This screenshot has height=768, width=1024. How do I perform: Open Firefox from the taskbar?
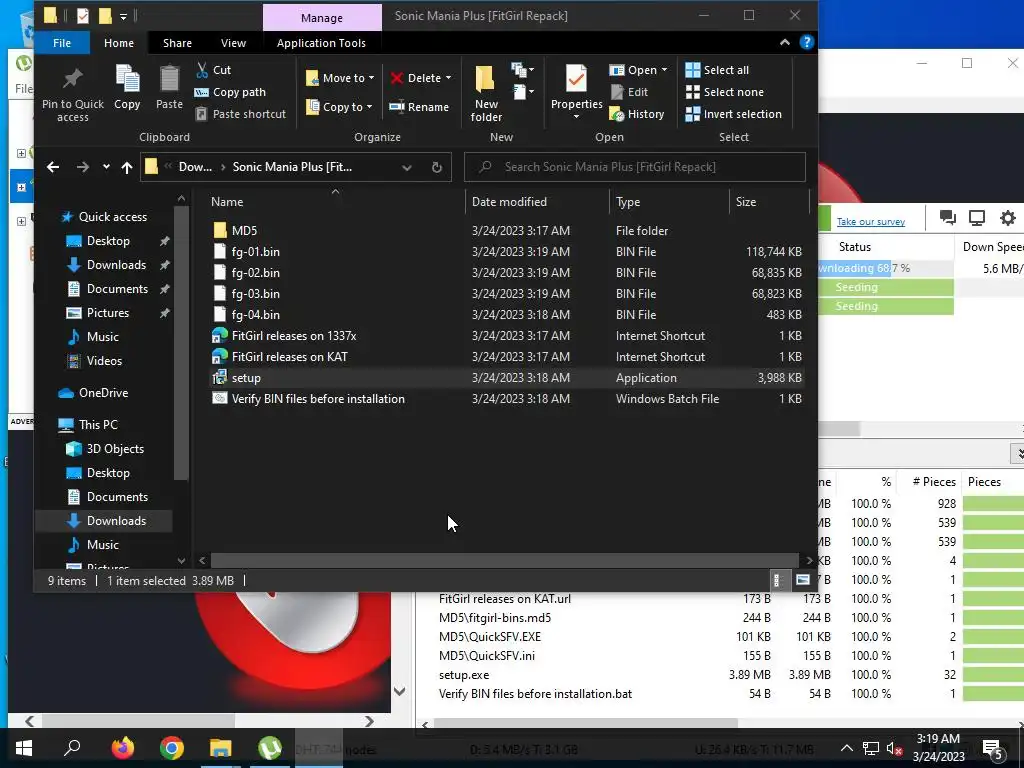pyautogui.click(x=122, y=748)
